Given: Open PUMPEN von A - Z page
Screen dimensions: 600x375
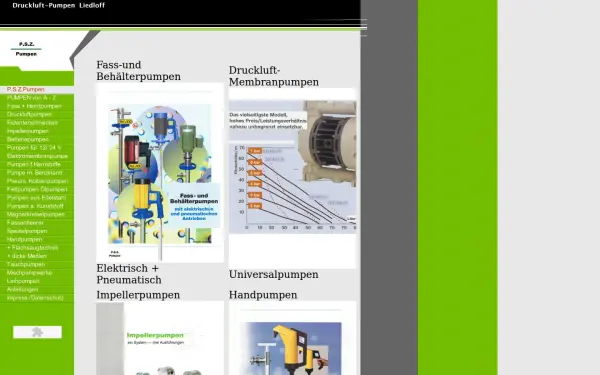Looking at the screenshot, I should [x=37, y=98].
